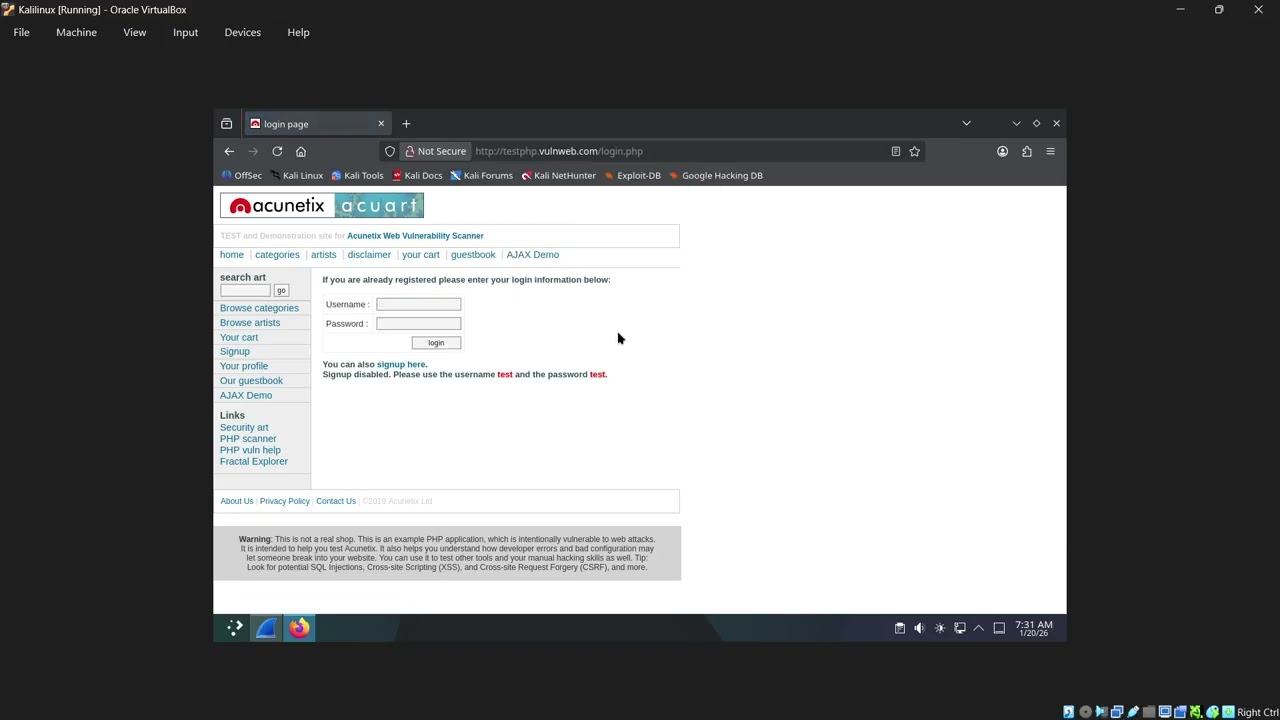Open the tracking protection shield icon
Screen dimensions: 1280x720
pyautogui.click(x=390, y=151)
